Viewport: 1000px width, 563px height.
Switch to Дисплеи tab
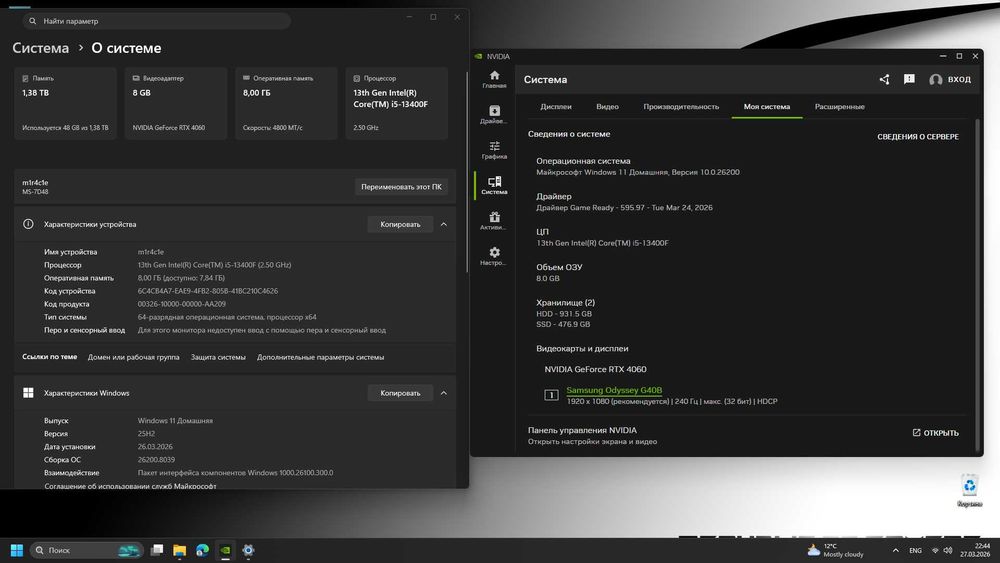pyautogui.click(x=555, y=106)
